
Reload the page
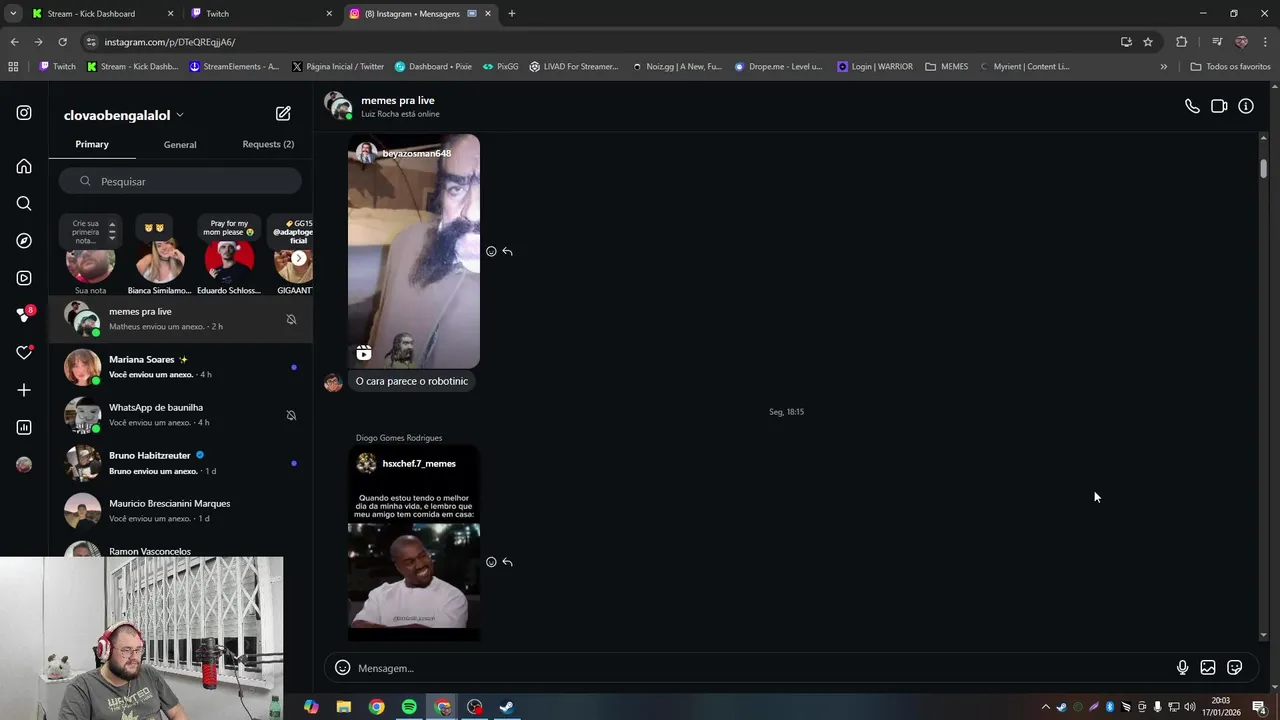62,42
